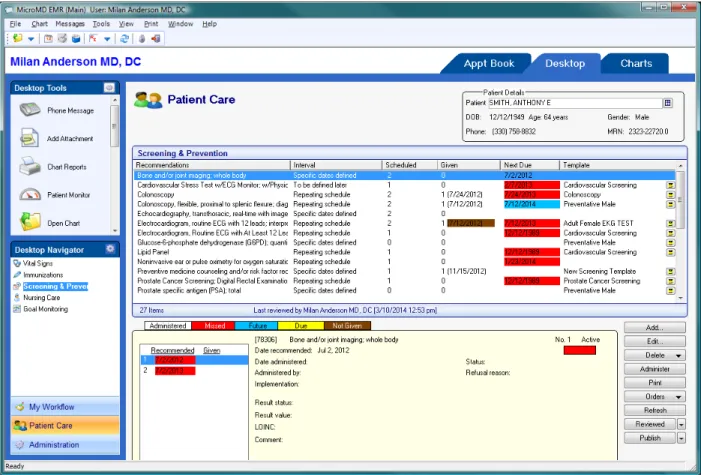This screenshot has height=475, width=701.
Task: Click the Rx prescription toolbar icon
Action: click(93, 38)
